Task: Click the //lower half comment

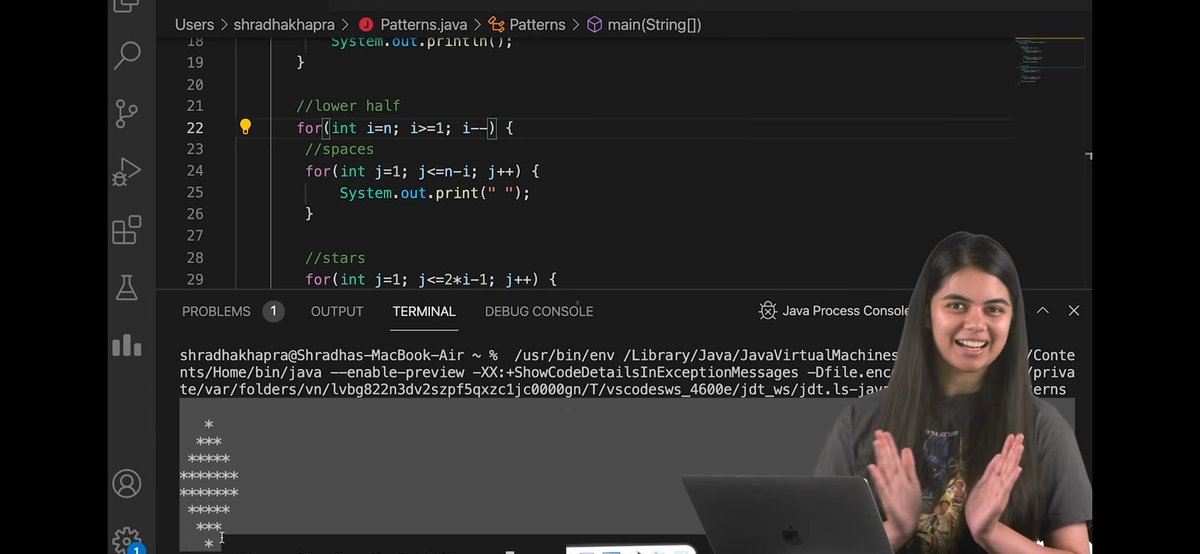Action: click(x=348, y=106)
